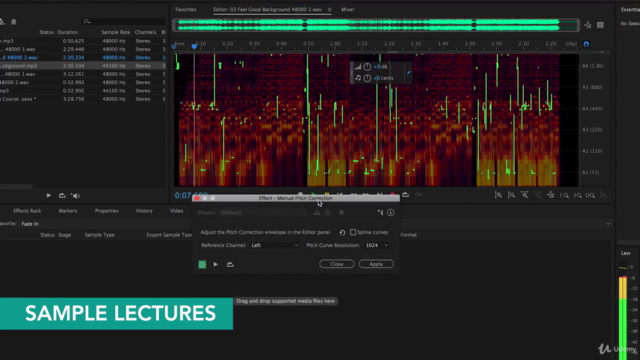
Task: Select the Fade In favorite
Action: pos(30,224)
